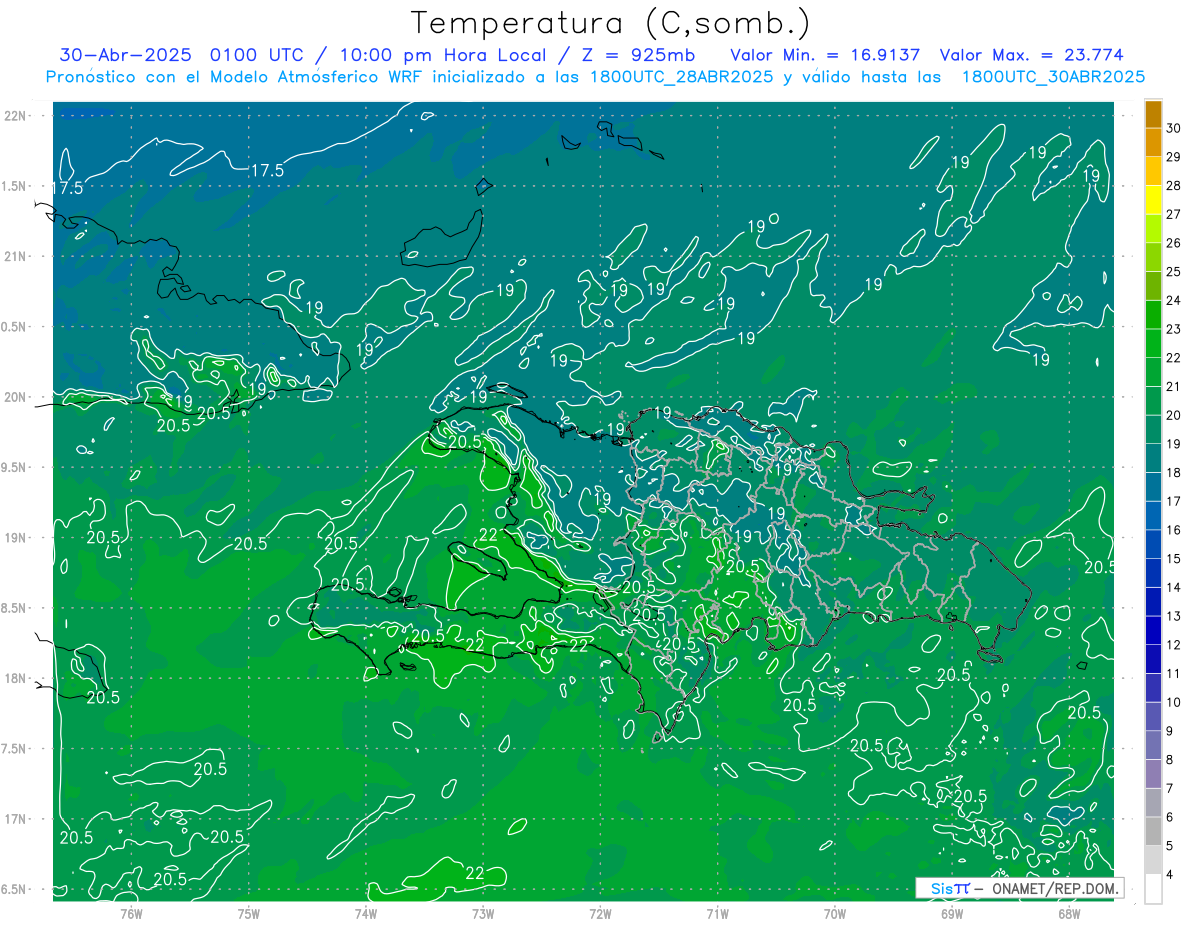Click the color scale label "22"
The image size is (1200, 927).
click(1174, 358)
